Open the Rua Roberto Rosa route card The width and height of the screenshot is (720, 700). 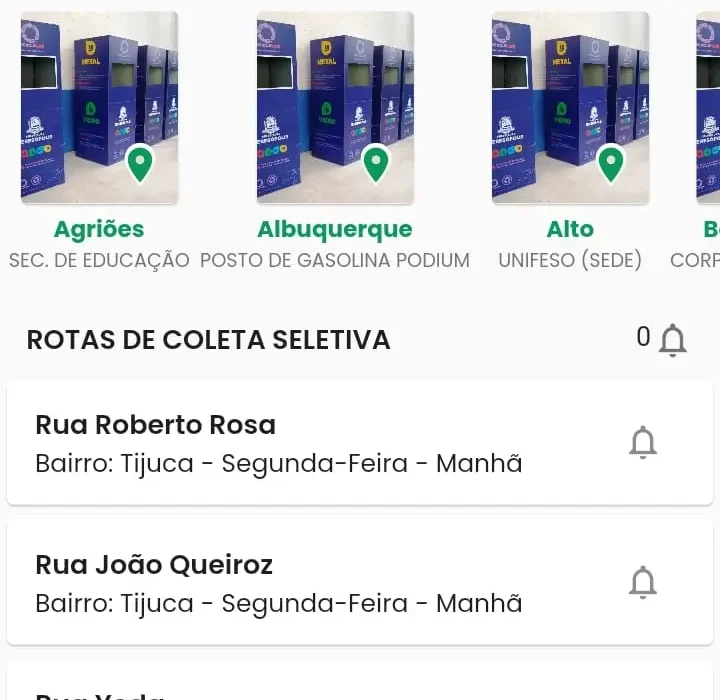(300, 442)
